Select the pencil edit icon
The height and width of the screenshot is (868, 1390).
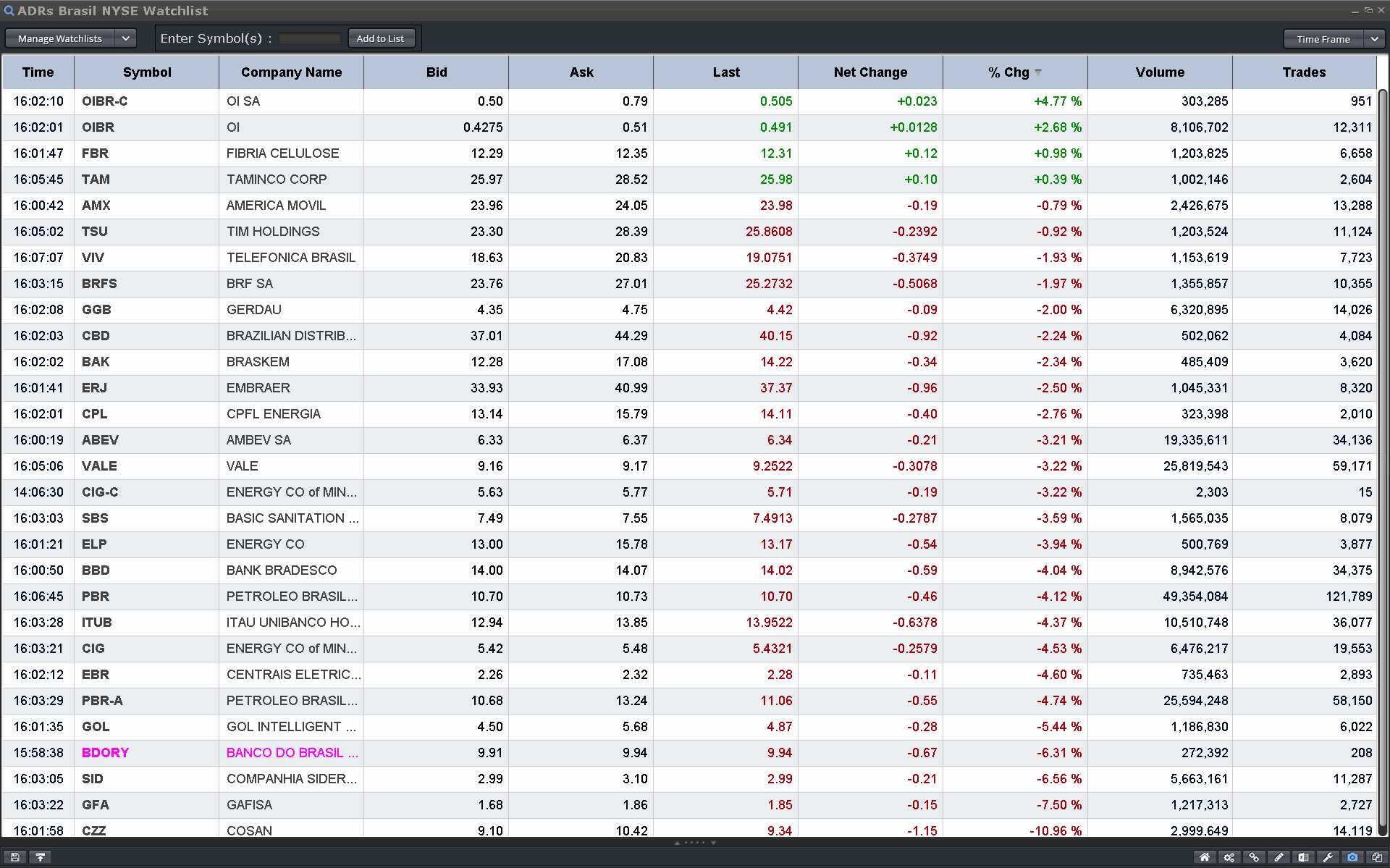1279,857
